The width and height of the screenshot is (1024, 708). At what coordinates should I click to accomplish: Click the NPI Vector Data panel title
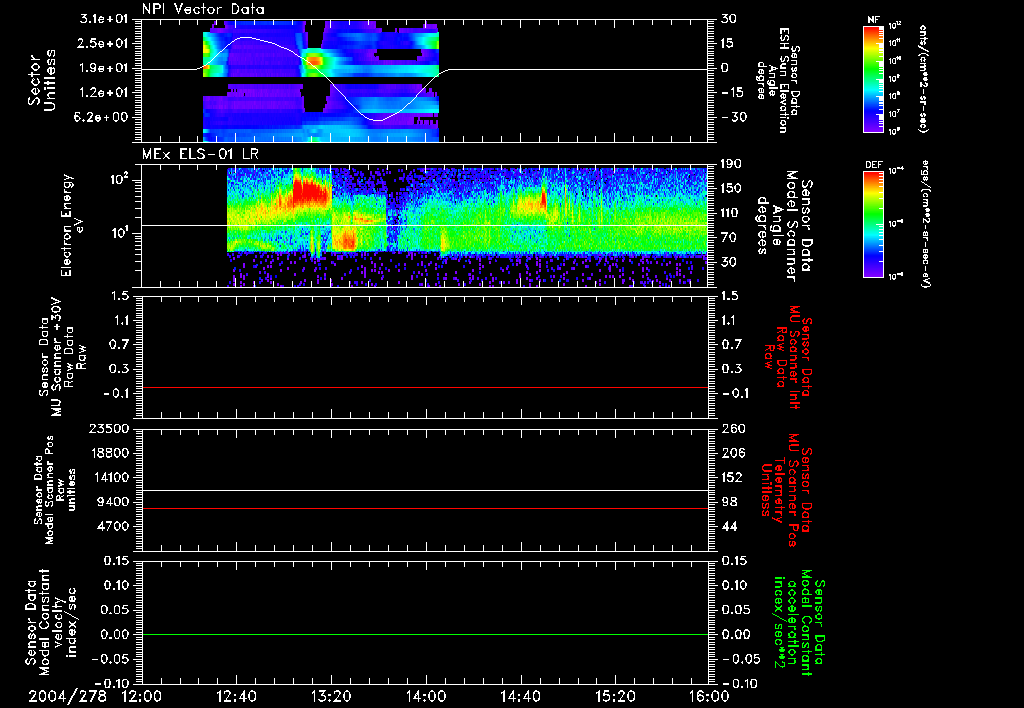pos(203,9)
